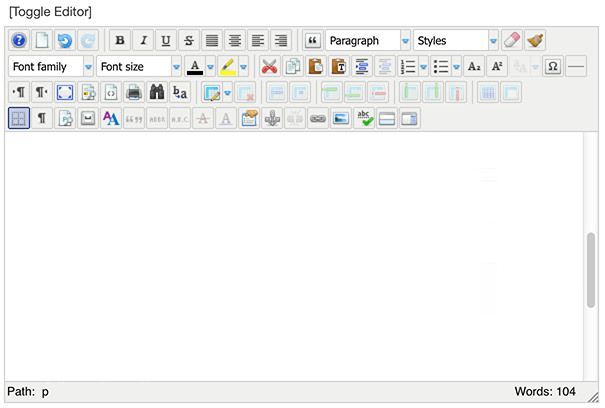Toggle italic formatting
The image size is (605, 408).
pyautogui.click(x=143, y=40)
